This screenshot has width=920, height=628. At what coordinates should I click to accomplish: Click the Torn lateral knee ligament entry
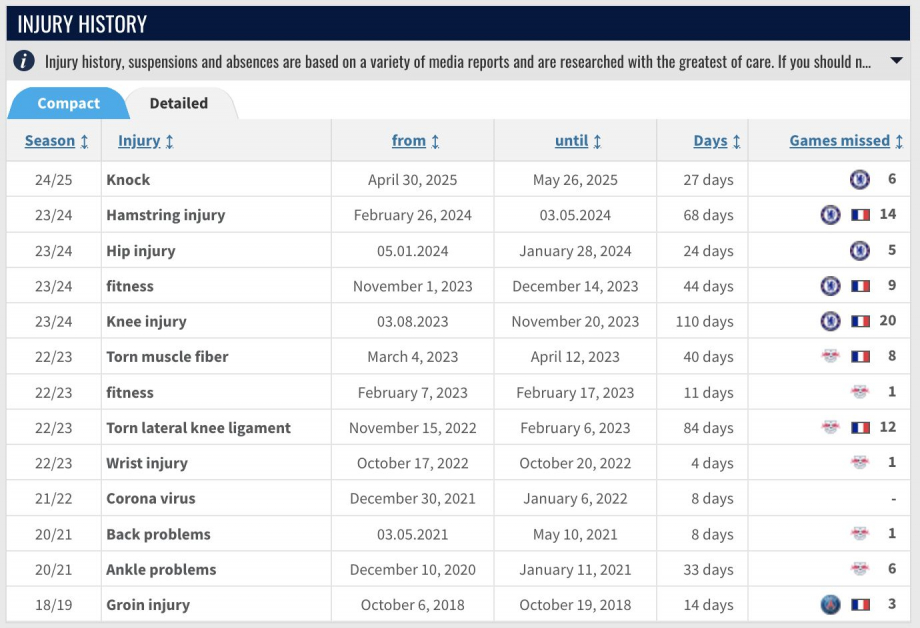pyautogui.click(x=198, y=428)
